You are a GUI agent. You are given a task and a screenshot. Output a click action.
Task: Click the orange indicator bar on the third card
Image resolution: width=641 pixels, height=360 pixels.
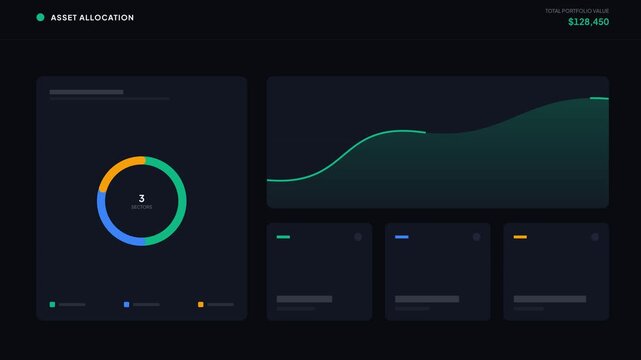(x=520, y=237)
